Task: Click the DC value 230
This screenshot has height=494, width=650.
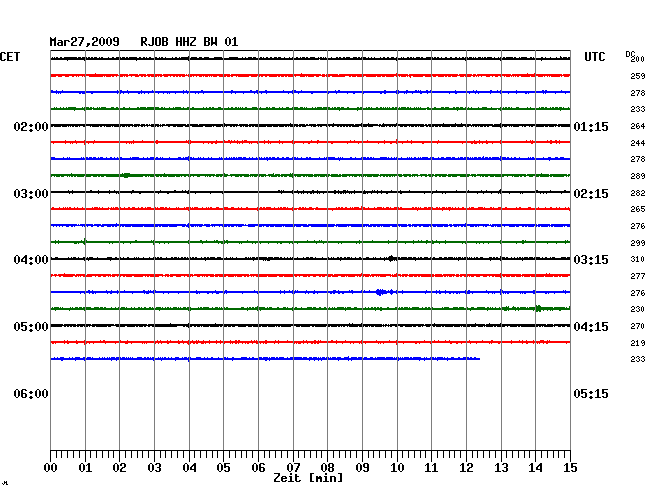Action: point(638,309)
